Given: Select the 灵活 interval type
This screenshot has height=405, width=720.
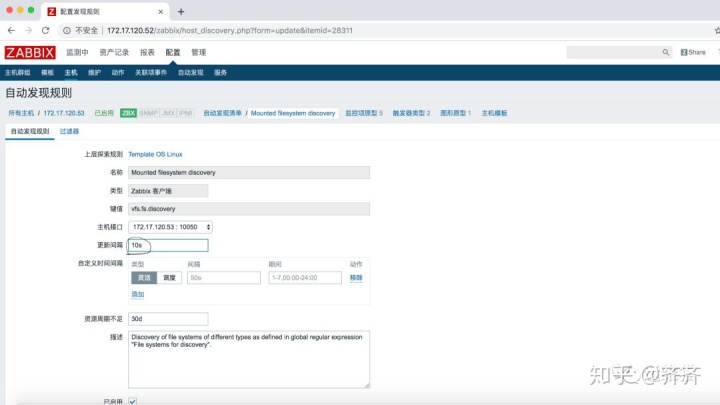Looking at the screenshot, I should (x=144, y=278).
